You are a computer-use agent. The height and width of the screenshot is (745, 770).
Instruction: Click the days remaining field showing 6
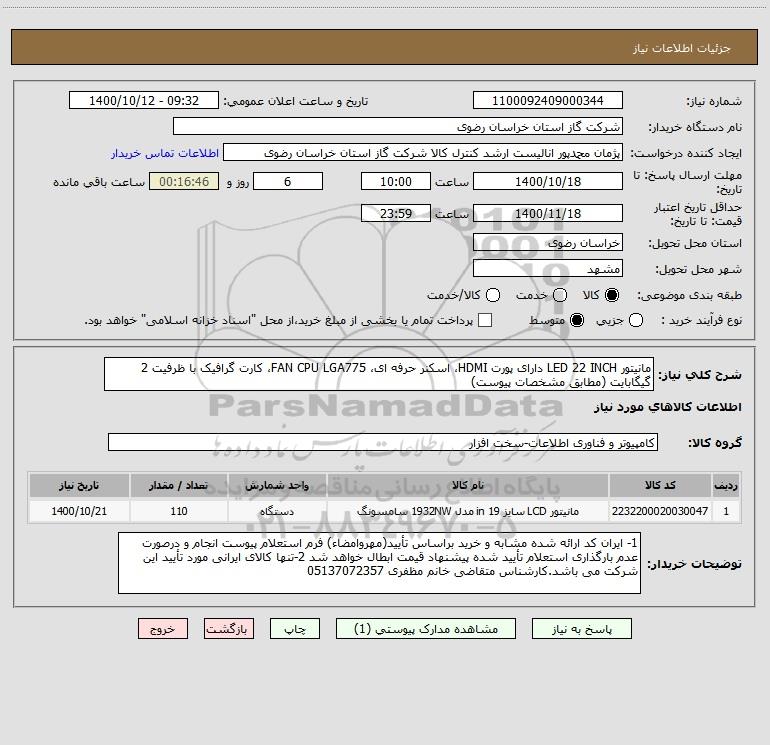288,182
